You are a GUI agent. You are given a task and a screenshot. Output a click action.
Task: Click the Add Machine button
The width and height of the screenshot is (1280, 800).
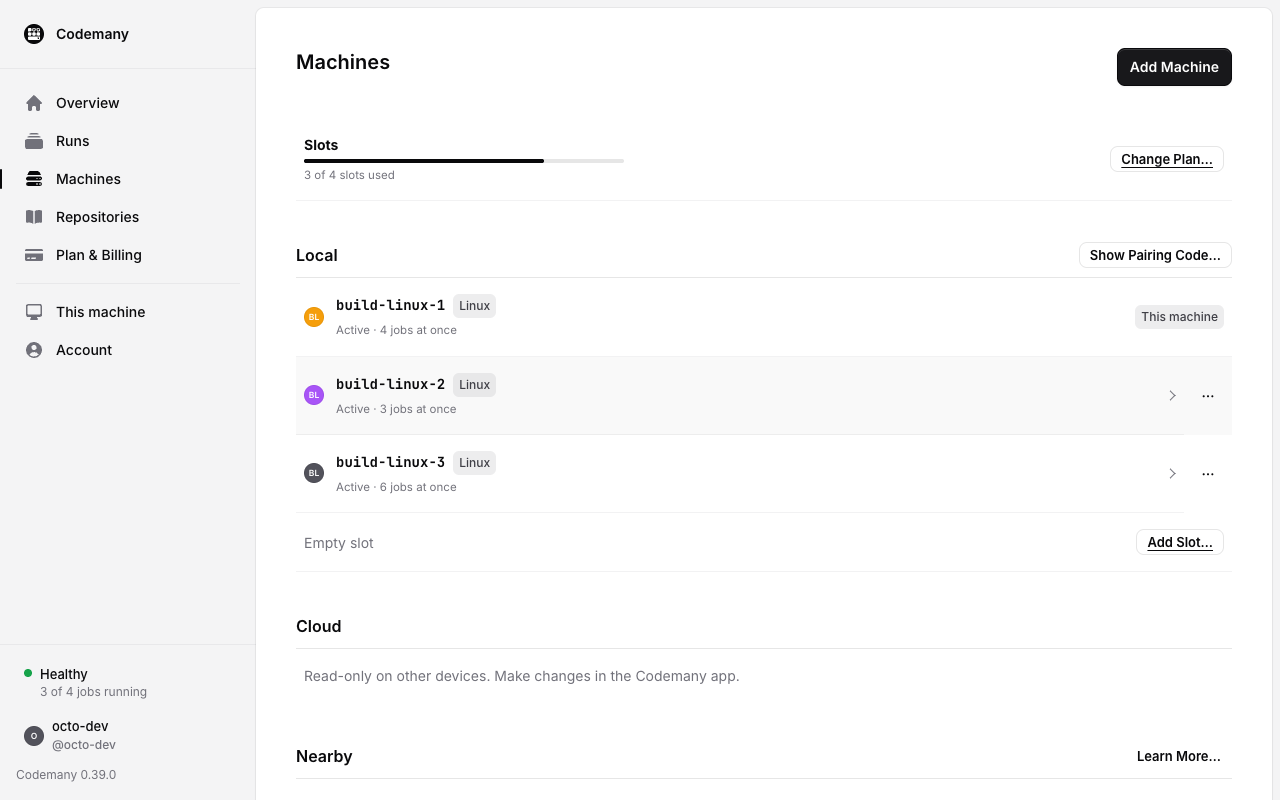(x=1174, y=67)
